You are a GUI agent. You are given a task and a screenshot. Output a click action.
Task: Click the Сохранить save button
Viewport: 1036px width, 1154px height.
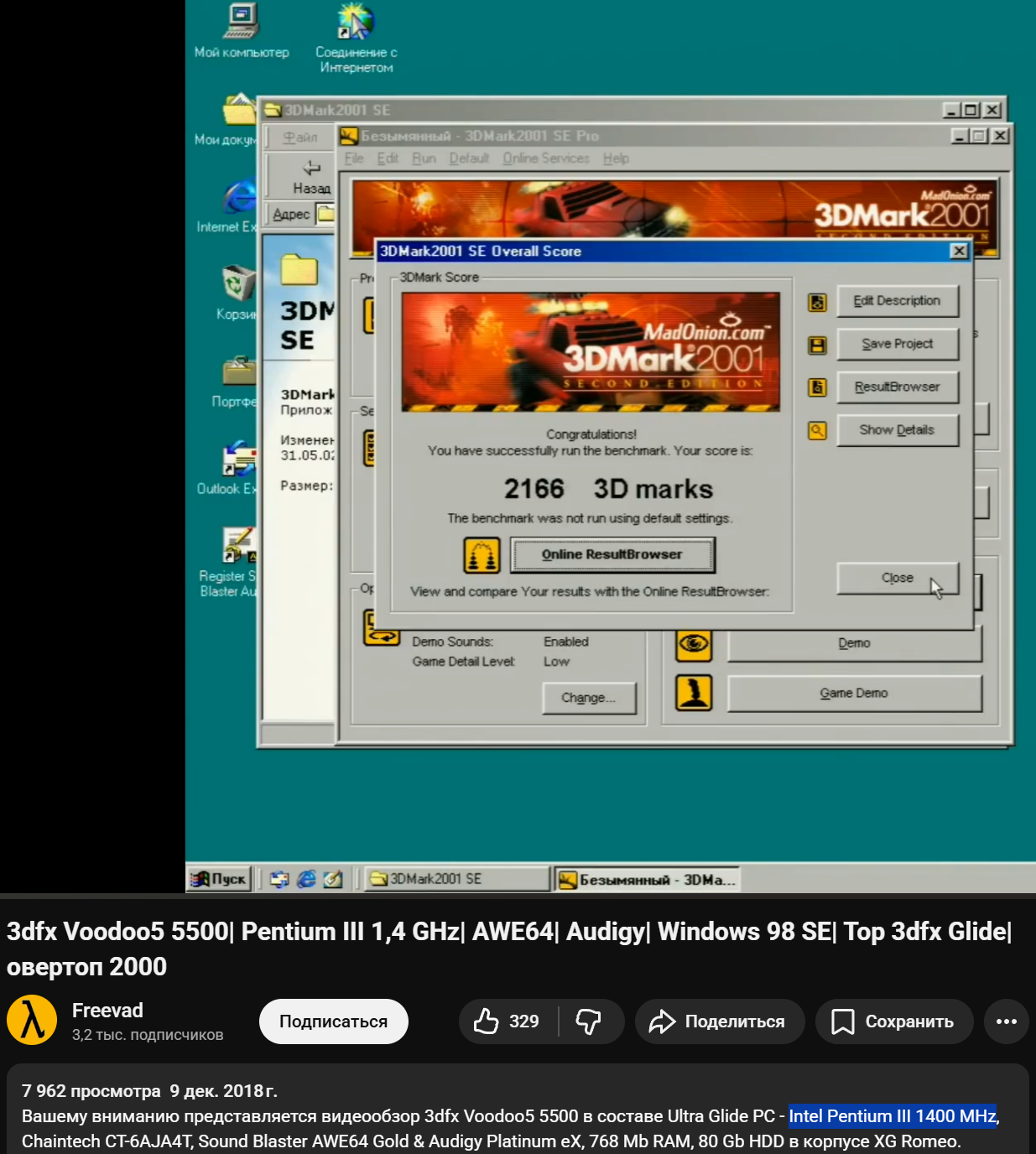pyautogui.click(x=894, y=1021)
